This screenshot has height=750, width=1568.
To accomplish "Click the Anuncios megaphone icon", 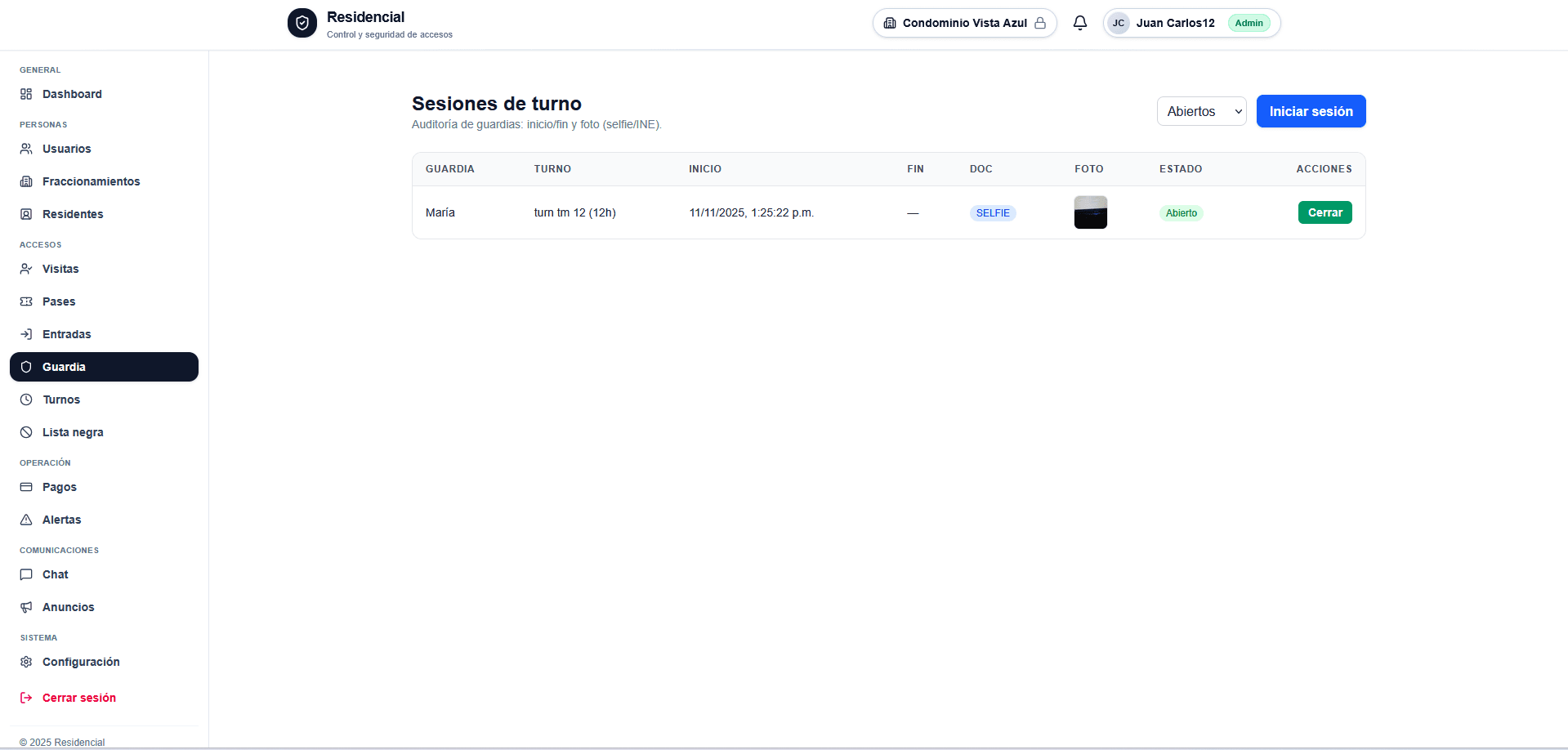I will (x=26, y=607).
